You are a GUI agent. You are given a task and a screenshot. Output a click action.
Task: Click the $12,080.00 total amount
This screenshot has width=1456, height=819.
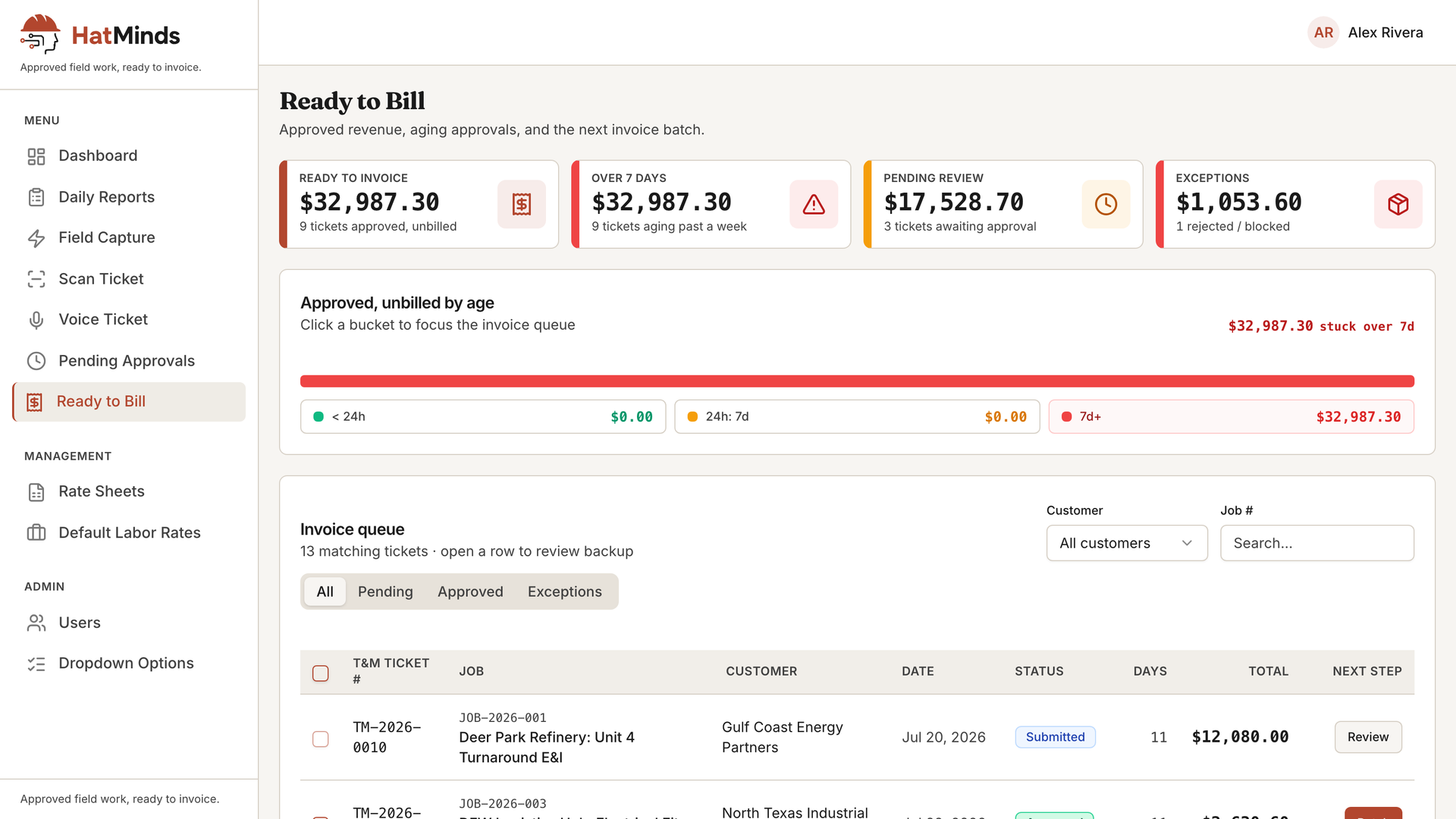1240,737
